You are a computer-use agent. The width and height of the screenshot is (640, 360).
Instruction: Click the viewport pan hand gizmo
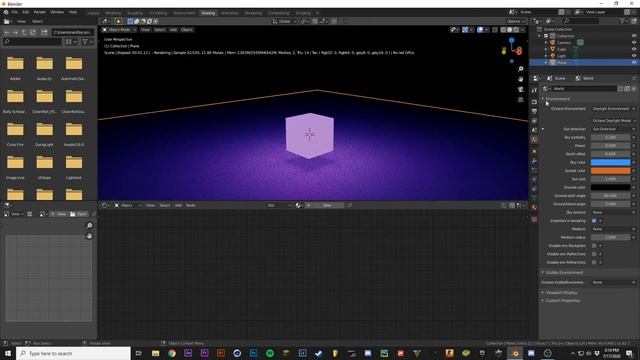[x=520, y=79]
